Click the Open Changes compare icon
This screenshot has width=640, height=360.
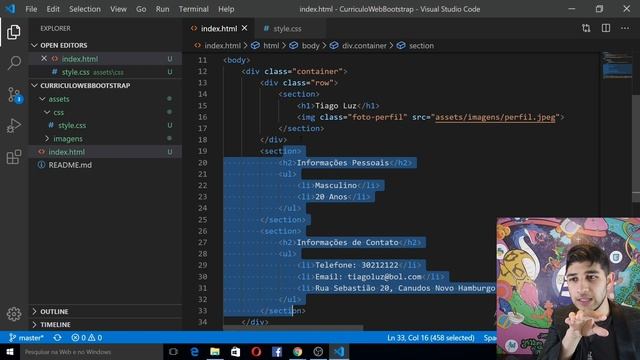point(586,28)
